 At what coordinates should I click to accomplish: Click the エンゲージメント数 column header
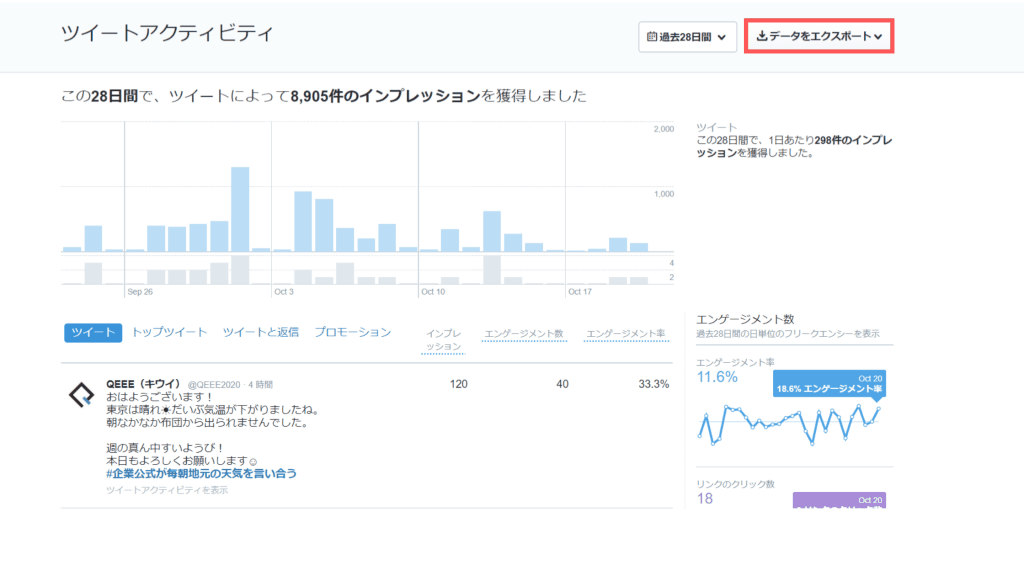[524, 334]
